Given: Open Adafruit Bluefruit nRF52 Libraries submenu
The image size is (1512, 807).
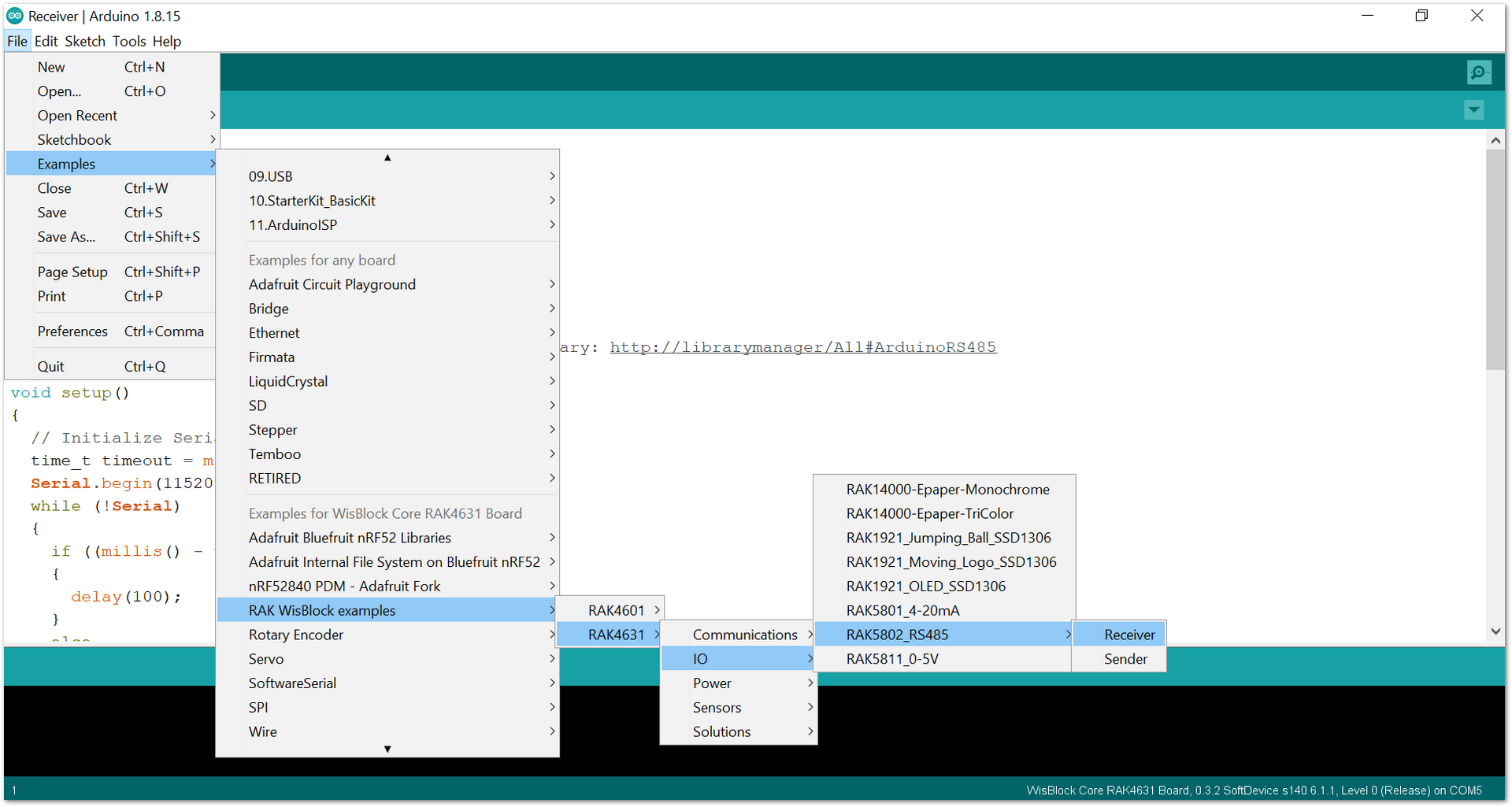Looking at the screenshot, I should click(x=387, y=538).
